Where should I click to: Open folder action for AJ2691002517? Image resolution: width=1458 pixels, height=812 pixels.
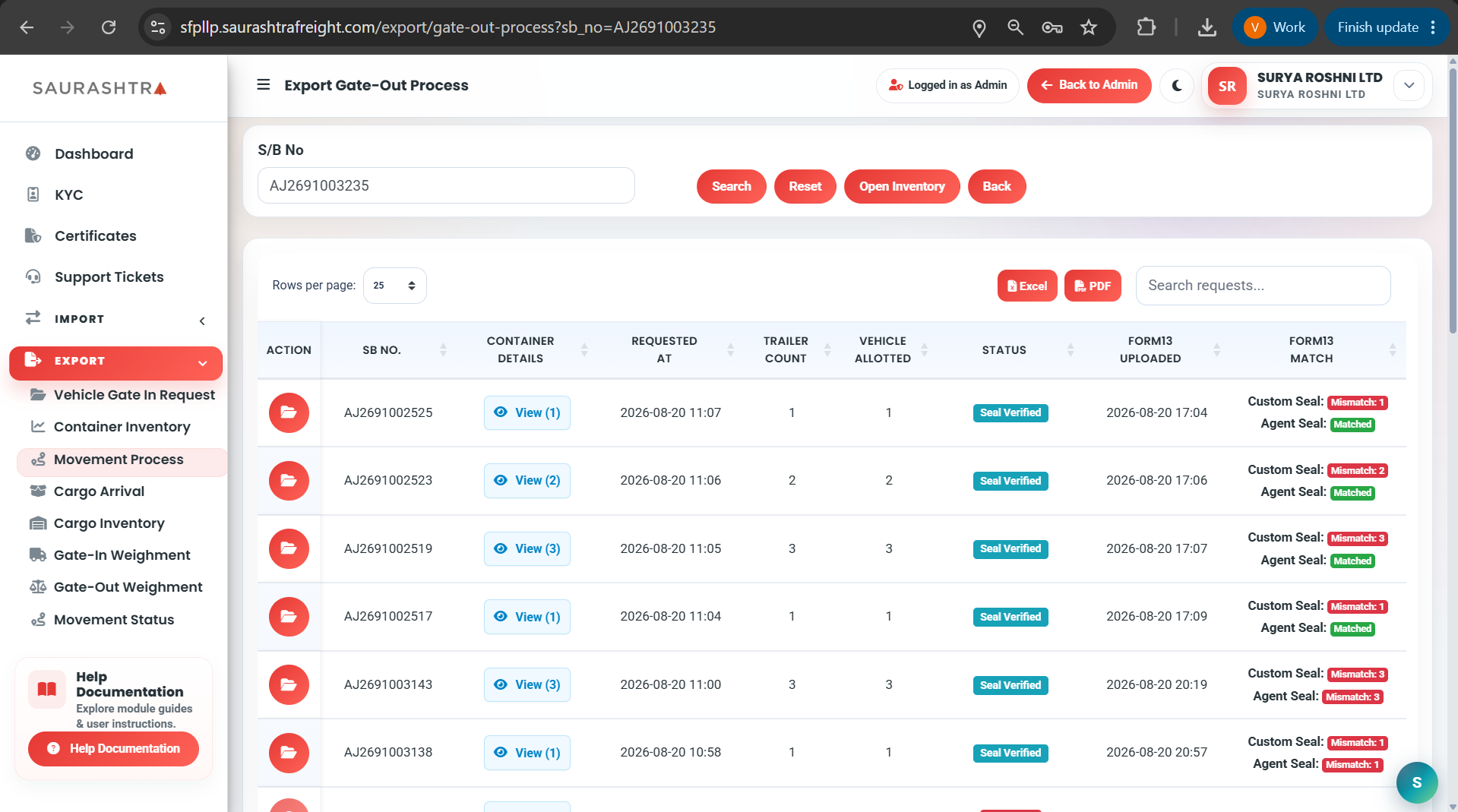pos(289,616)
